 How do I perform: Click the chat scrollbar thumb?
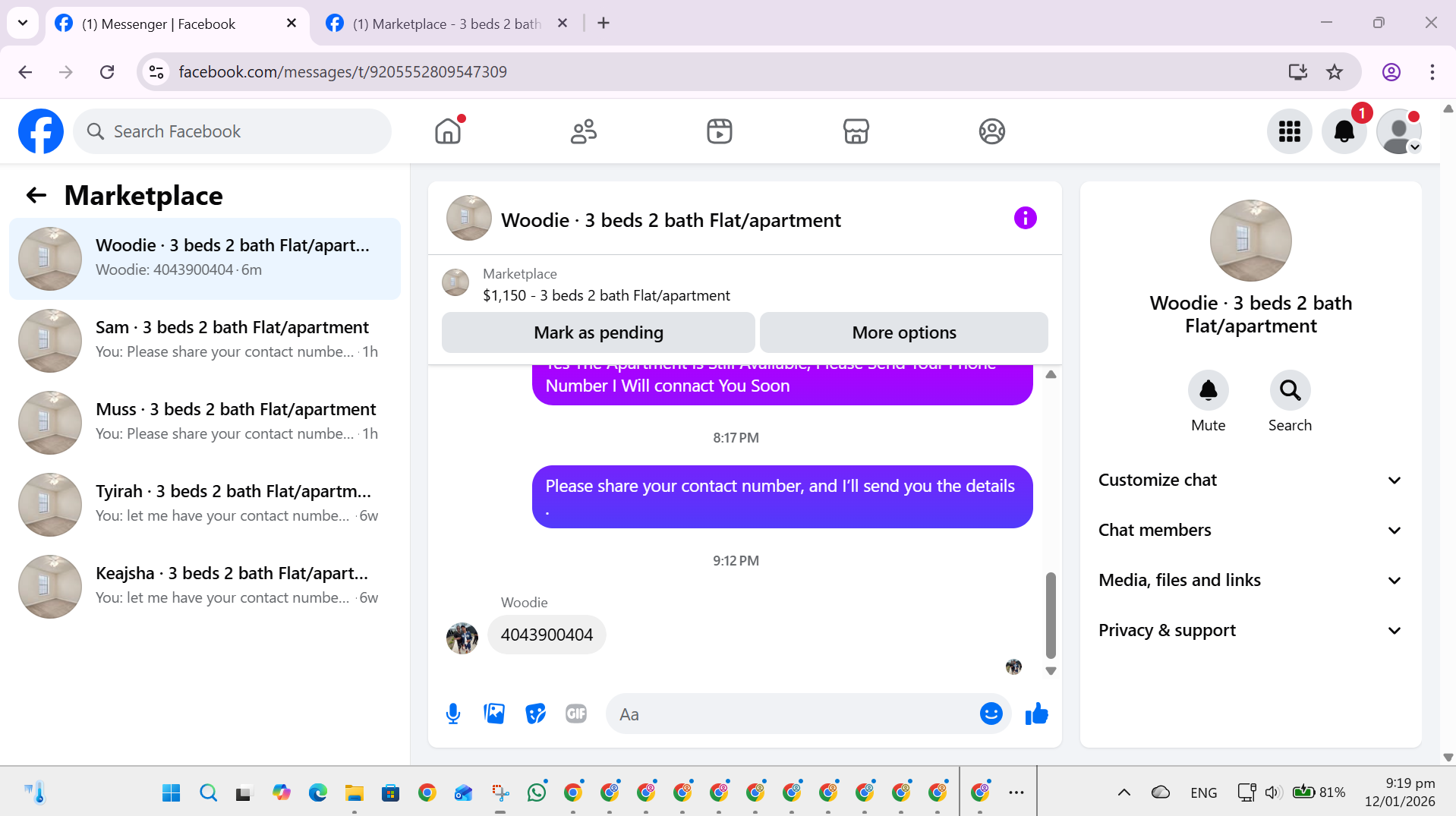click(x=1051, y=615)
